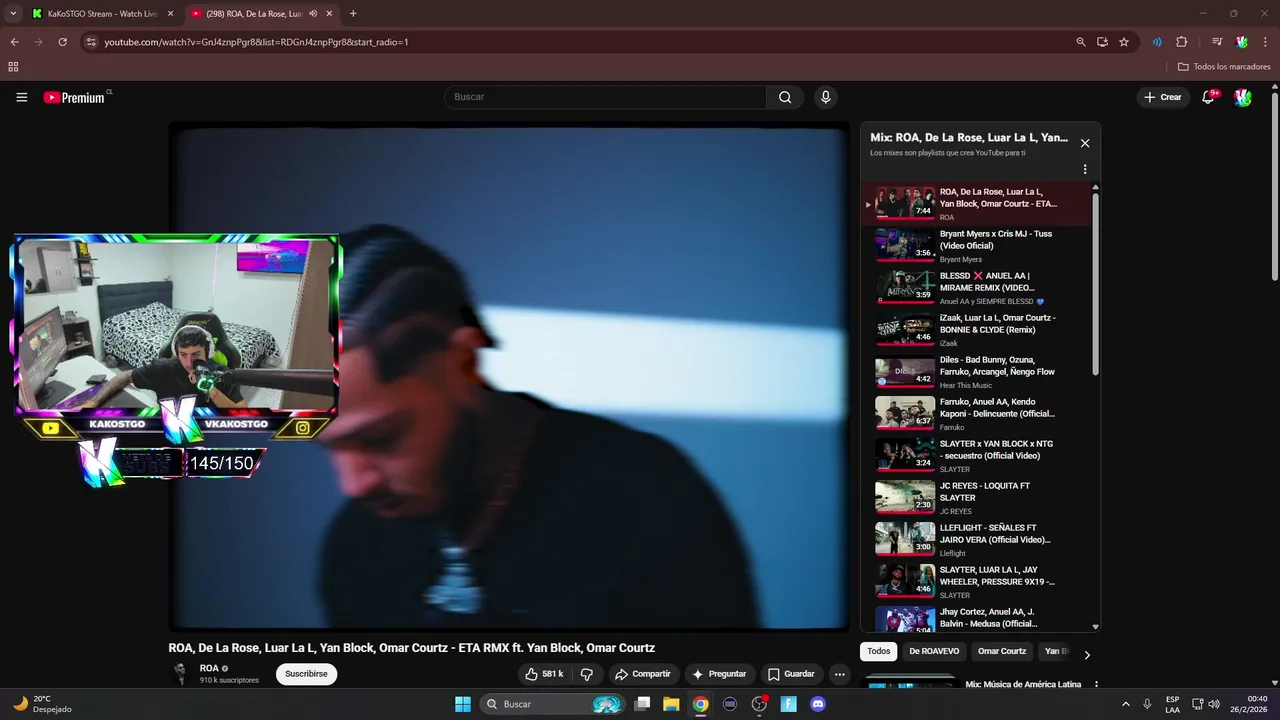Image resolution: width=1280 pixels, height=720 pixels.
Task: Bookmark this page with the star
Action: (x=1124, y=42)
